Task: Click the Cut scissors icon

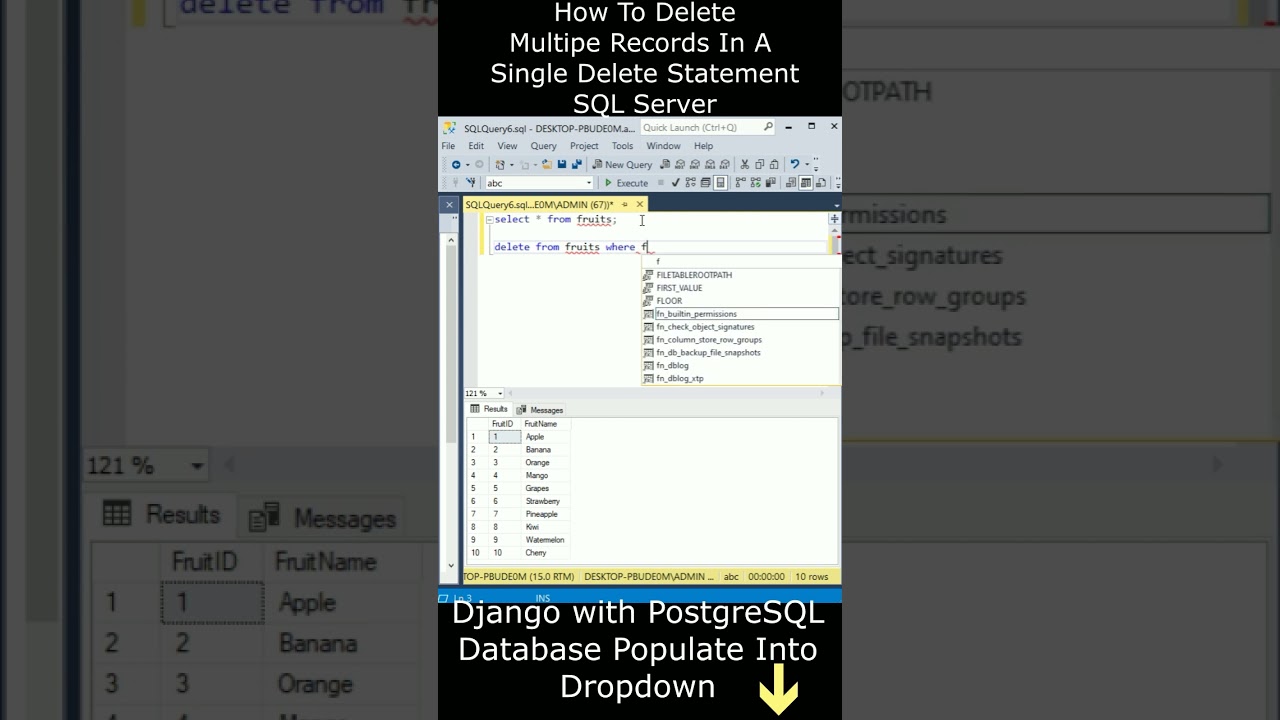Action: pos(744,165)
